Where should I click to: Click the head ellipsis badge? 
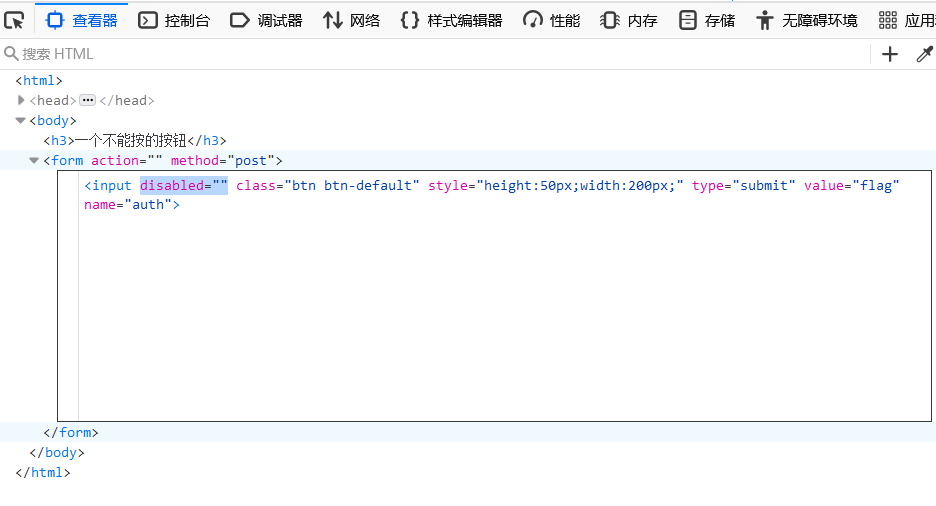88,100
